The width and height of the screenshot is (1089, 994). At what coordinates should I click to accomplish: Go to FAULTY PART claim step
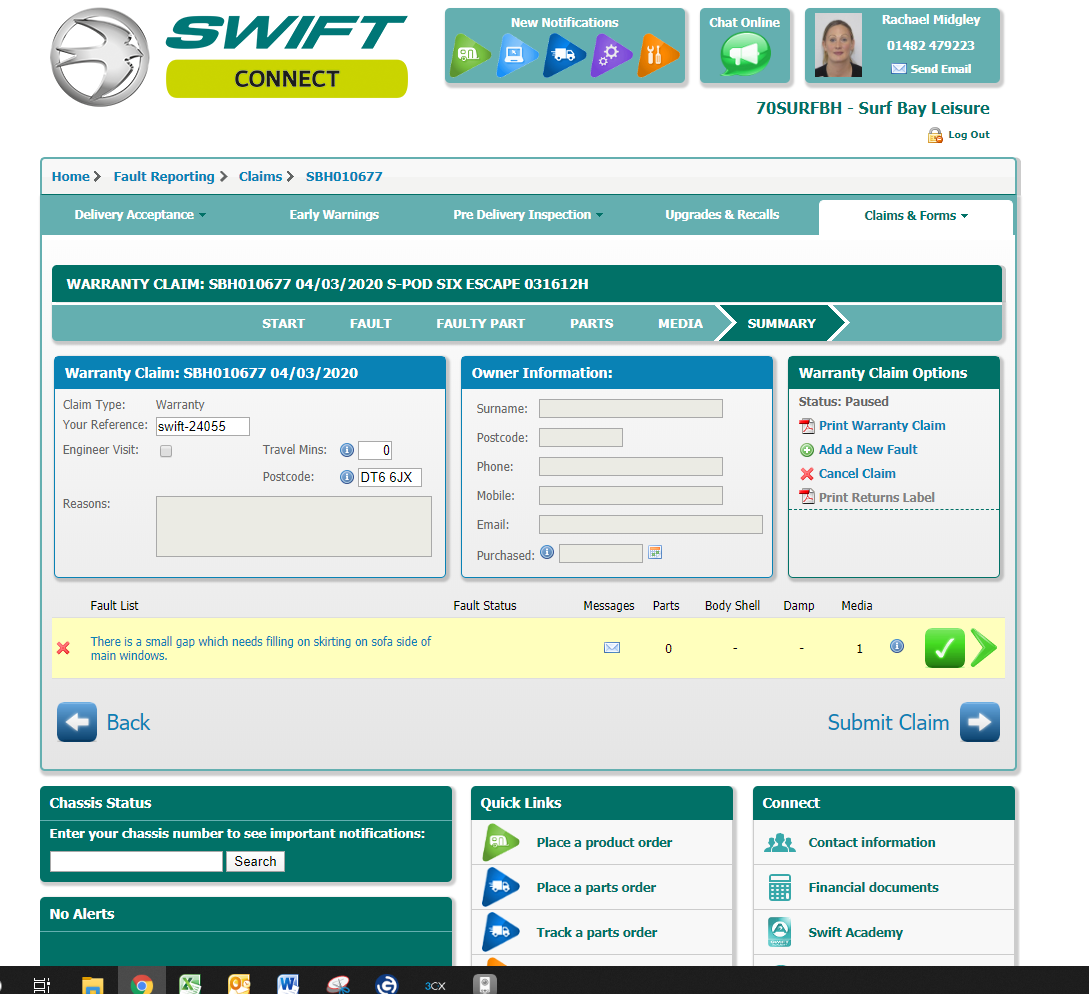[x=481, y=324]
